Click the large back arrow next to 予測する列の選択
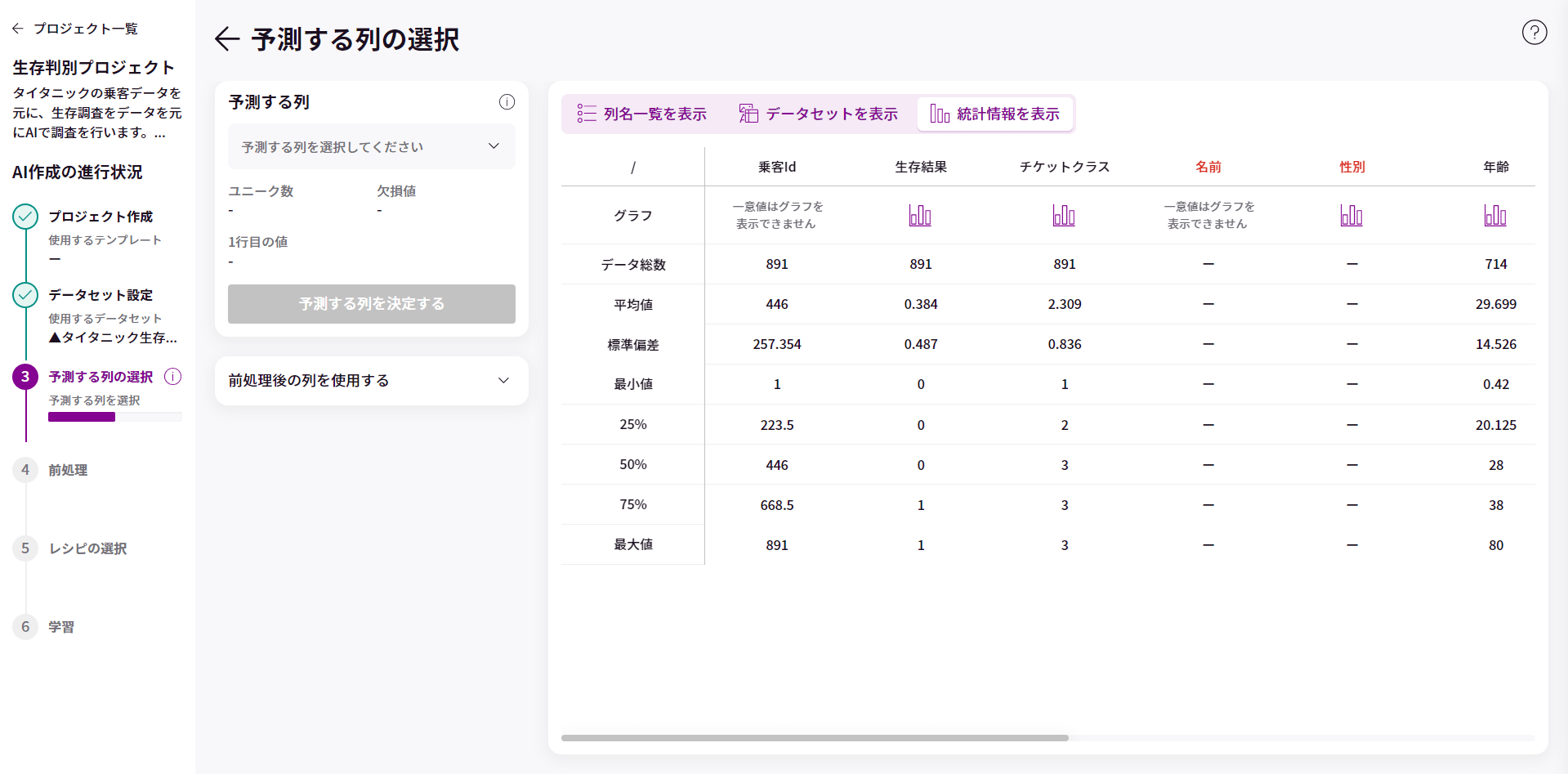Screen dimensions: 1568x774 [x=227, y=39]
